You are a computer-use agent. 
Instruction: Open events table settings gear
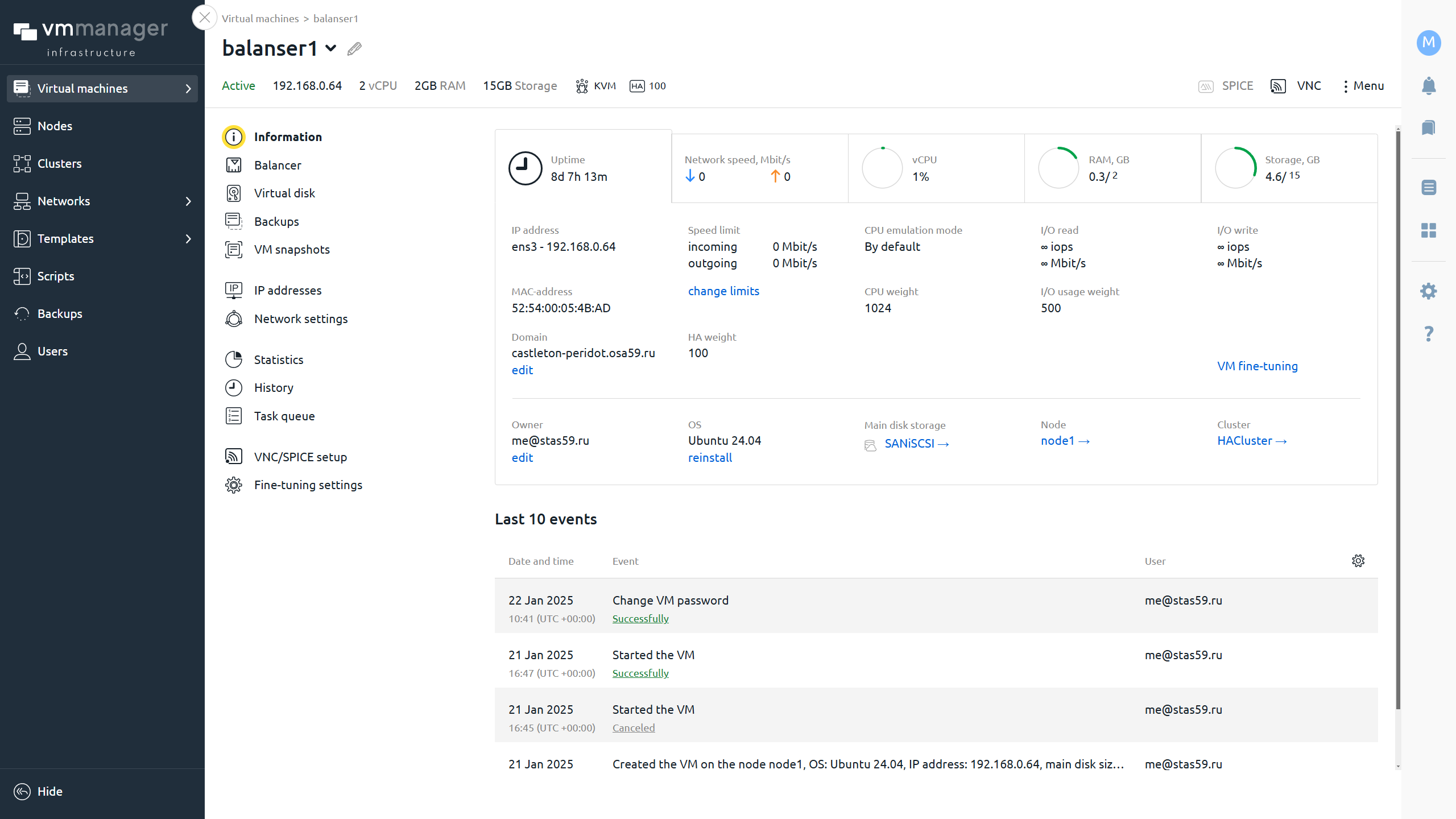1358,561
